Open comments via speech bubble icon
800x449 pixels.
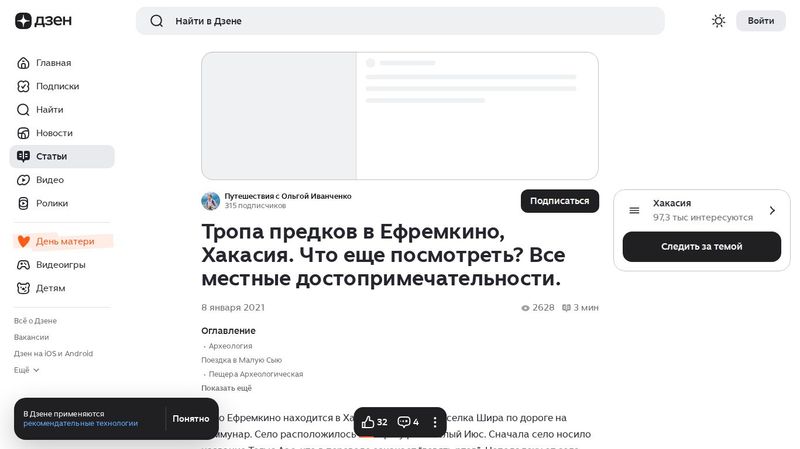click(x=404, y=422)
